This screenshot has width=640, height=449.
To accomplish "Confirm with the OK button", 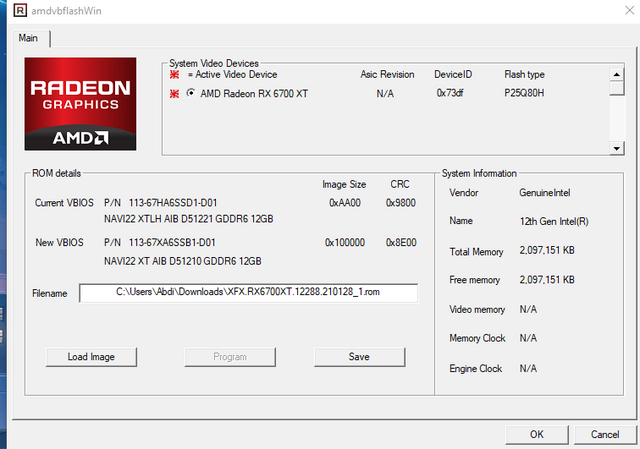I will [537, 434].
